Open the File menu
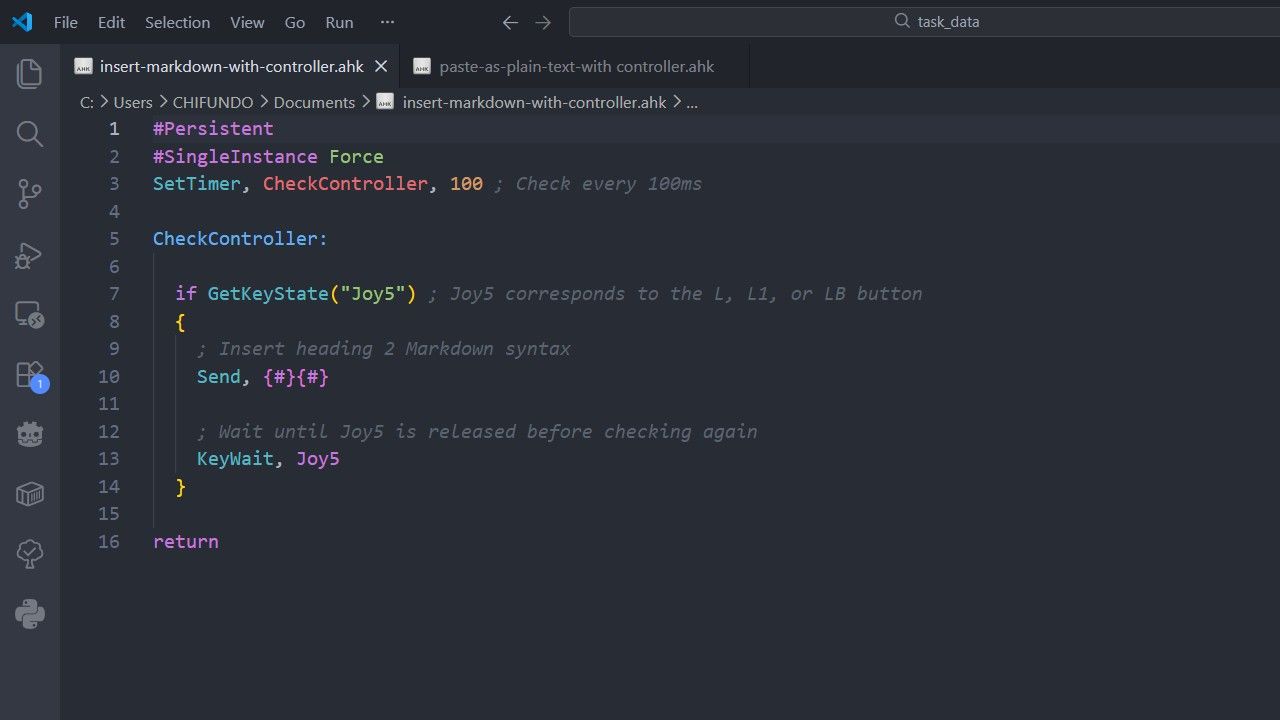The width and height of the screenshot is (1280, 720). click(66, 22)
